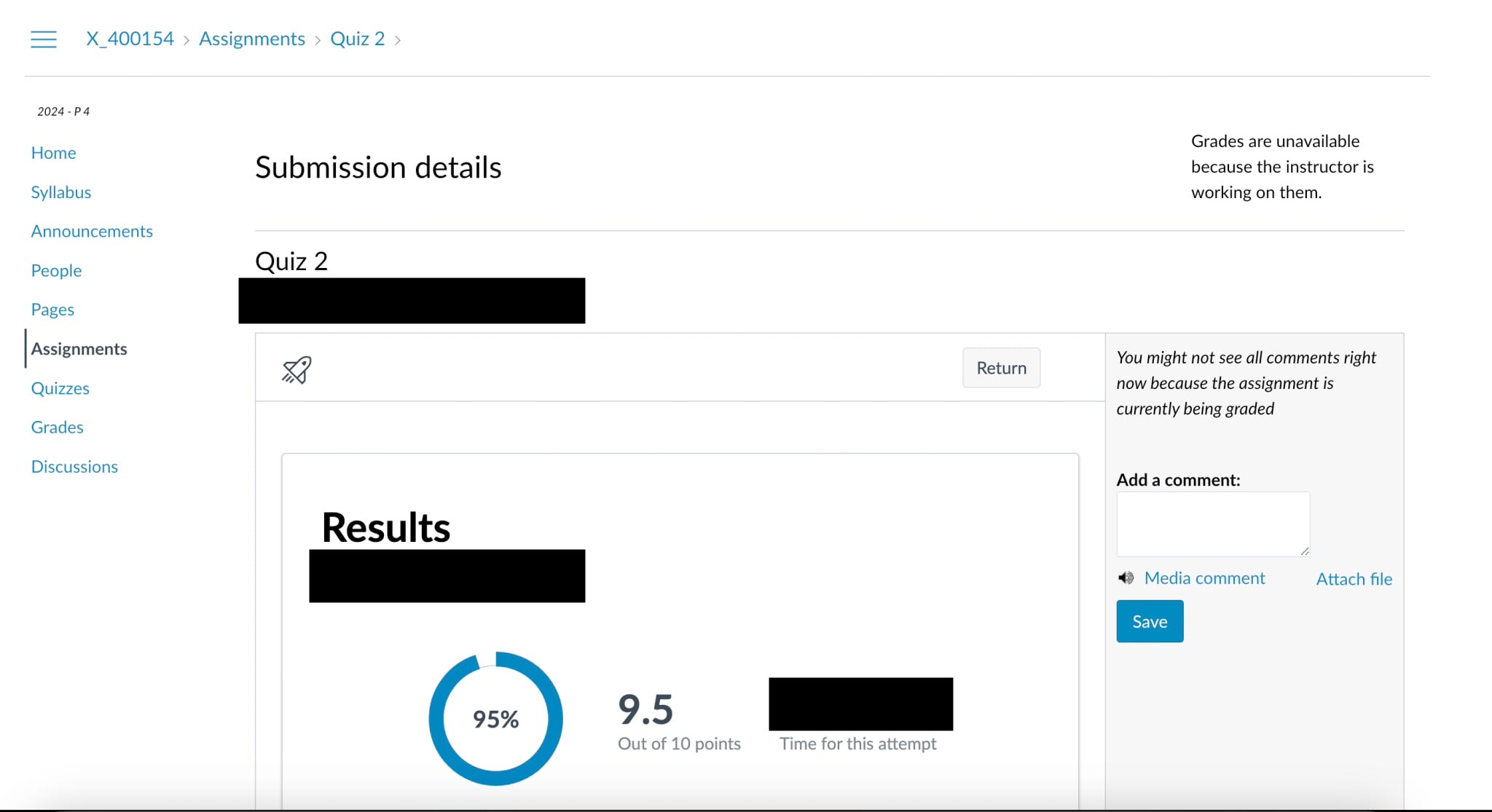Viewport: 1492px width, 812px height.
Task: Open the People section
Action: point(56,270)
